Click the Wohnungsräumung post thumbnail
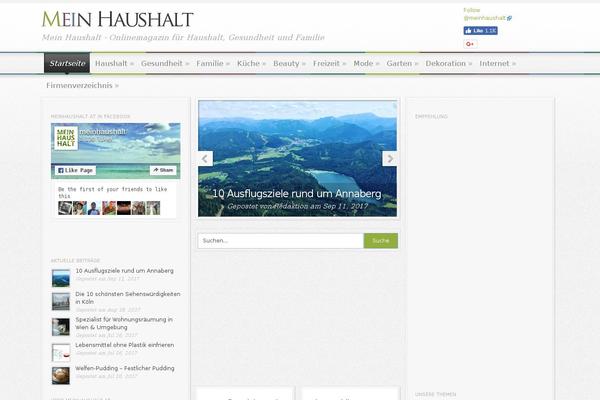This screenshot has height=400, width=600. click(61, 327)
